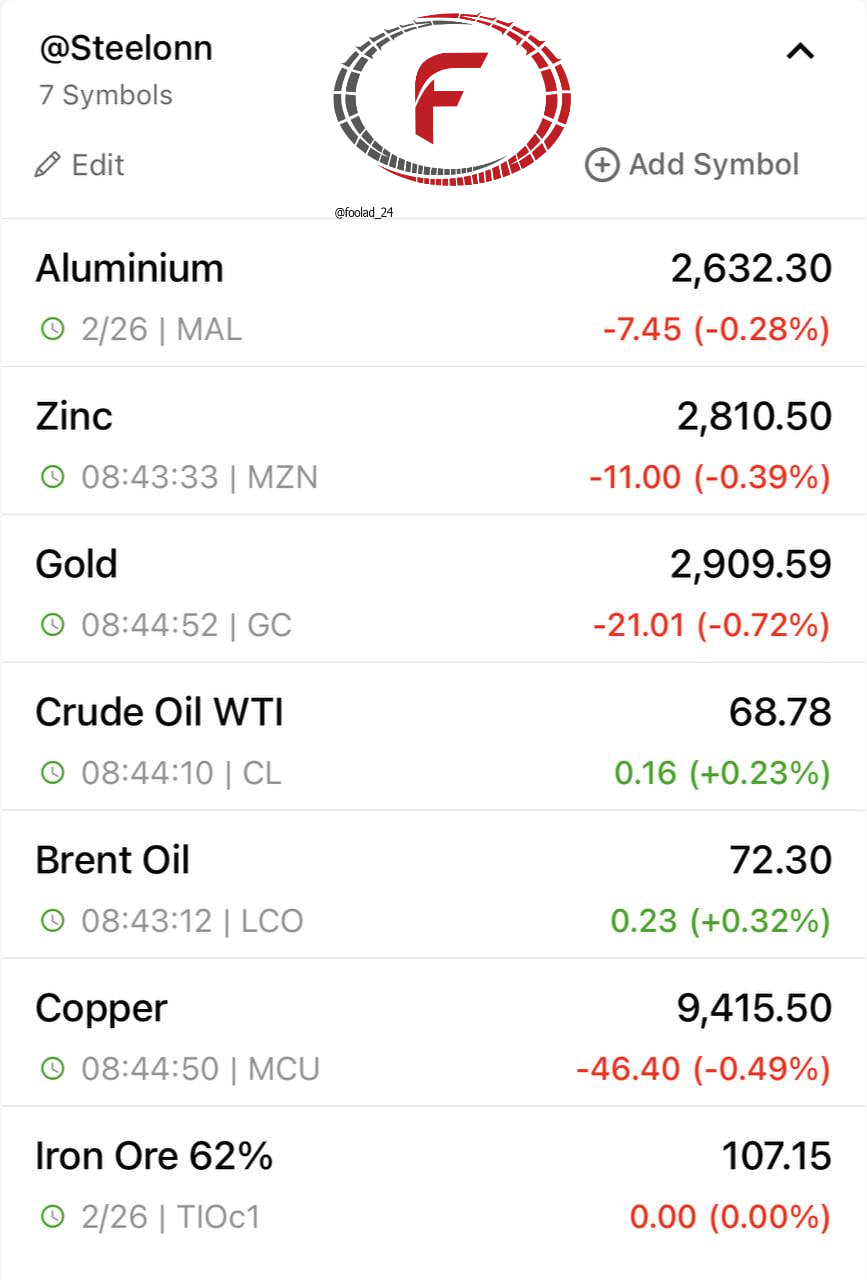
Task: Click the pencil Edit icon
Action: coord(47,165)
